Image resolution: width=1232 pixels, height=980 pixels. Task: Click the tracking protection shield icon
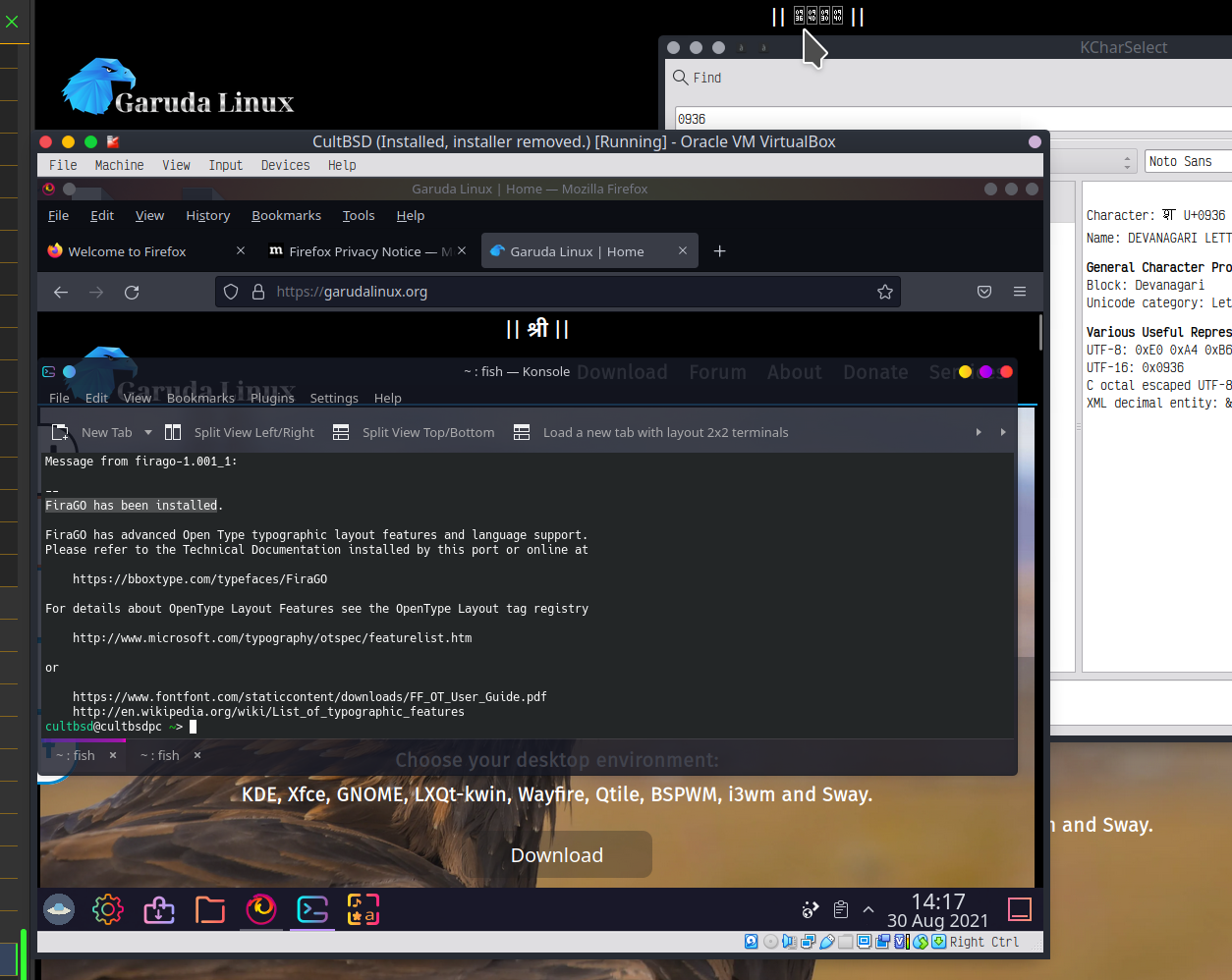tap(231, 292)
